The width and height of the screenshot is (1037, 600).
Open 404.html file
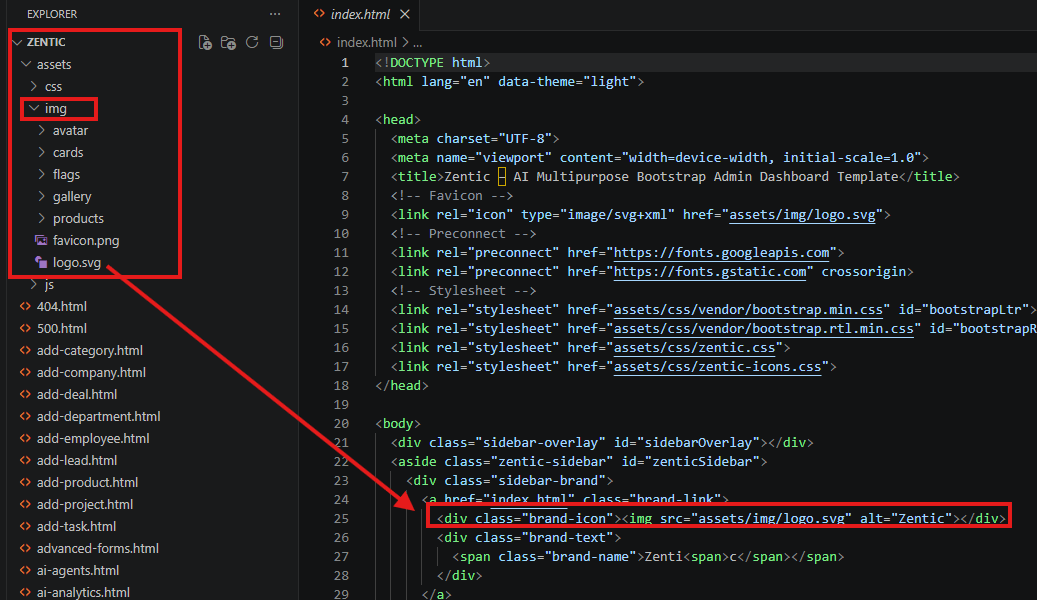[x=62, y=306]
